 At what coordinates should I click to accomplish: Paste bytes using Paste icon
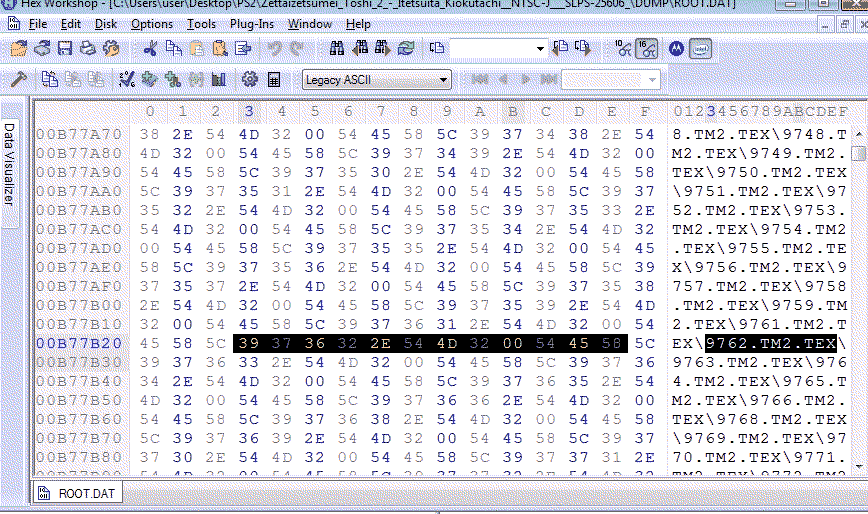pyautogui.click(x=197, y=49)
